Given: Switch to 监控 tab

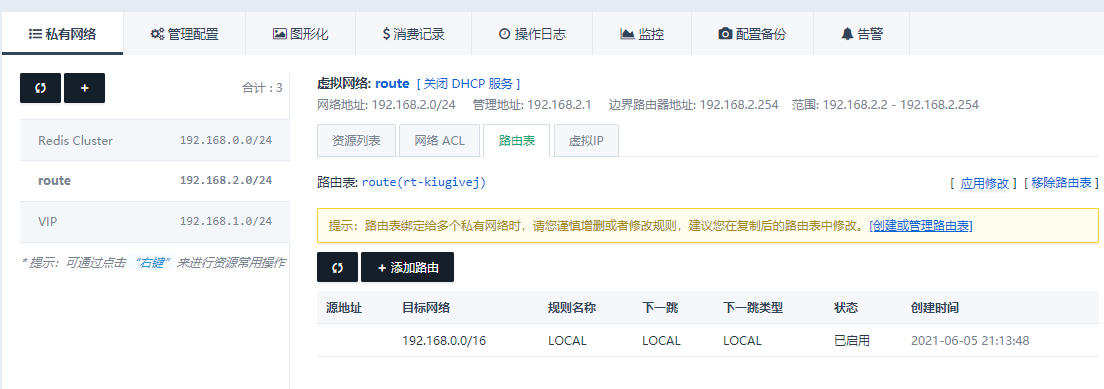Looking at the screenshot, I should (x=642, y=34).
